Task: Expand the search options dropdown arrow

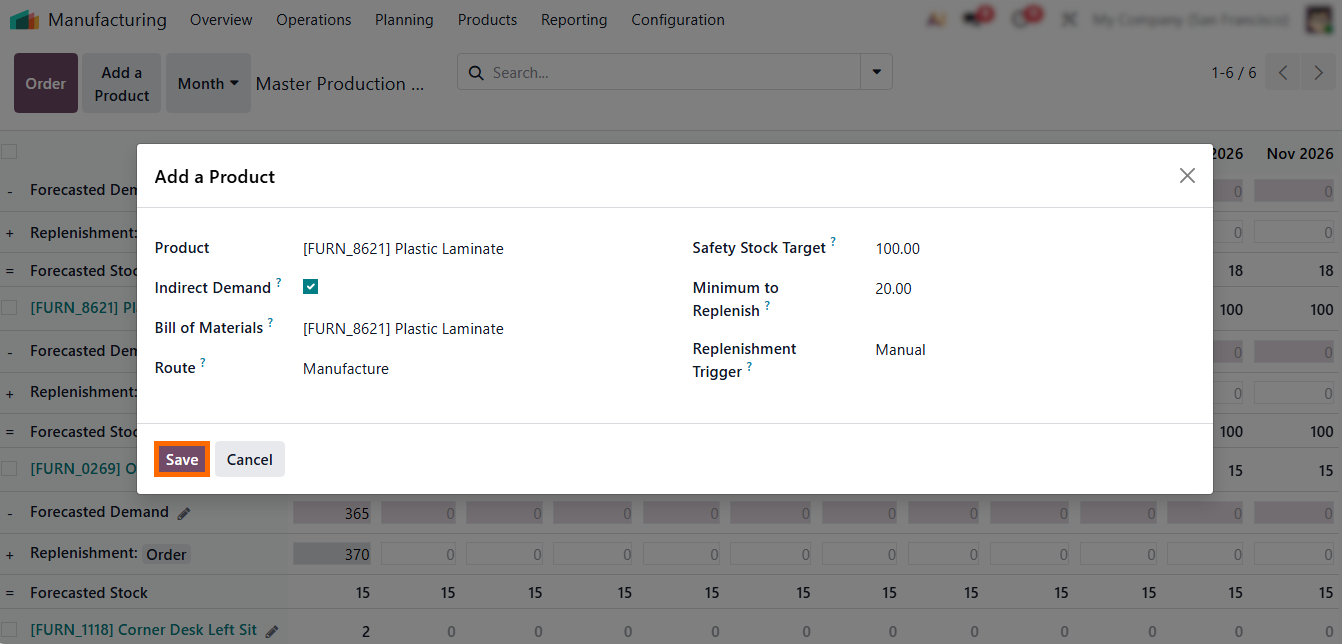Action: coord(876,72)
